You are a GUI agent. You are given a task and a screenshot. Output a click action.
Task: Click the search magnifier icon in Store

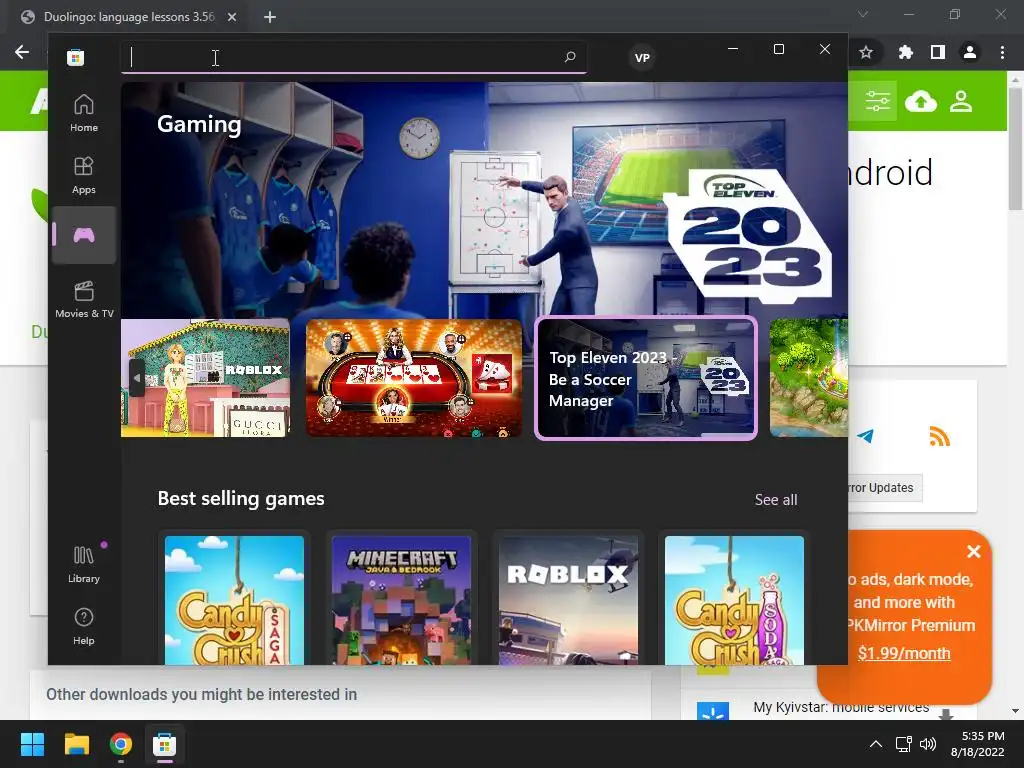point(569,57)
